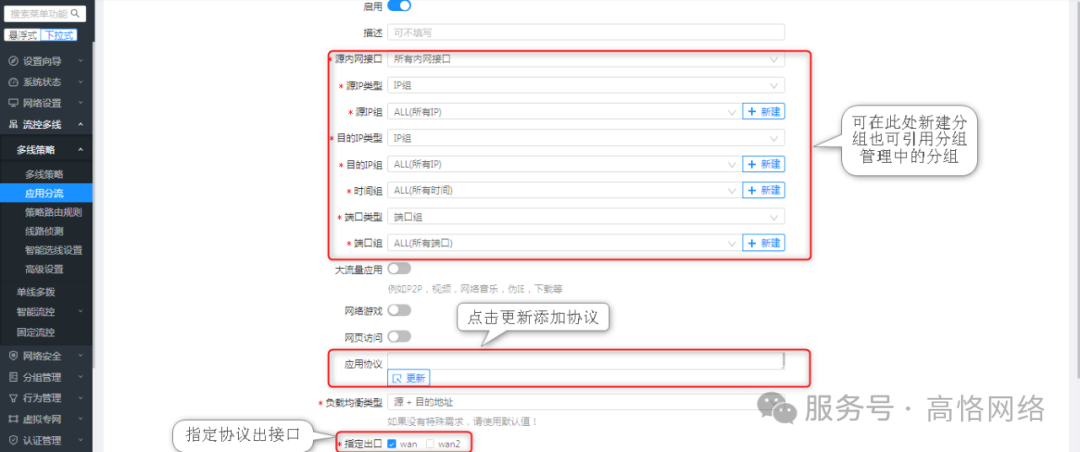Open the 目的IP类型 dropdown
Screen dimensions: 1080x452
pos(586,138)
